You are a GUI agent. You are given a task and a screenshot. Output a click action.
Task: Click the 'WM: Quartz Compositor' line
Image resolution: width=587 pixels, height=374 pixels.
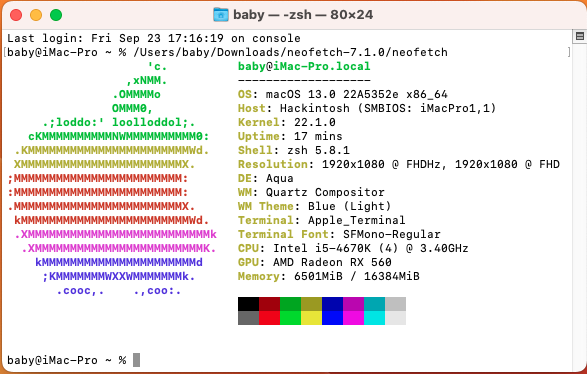311,192
